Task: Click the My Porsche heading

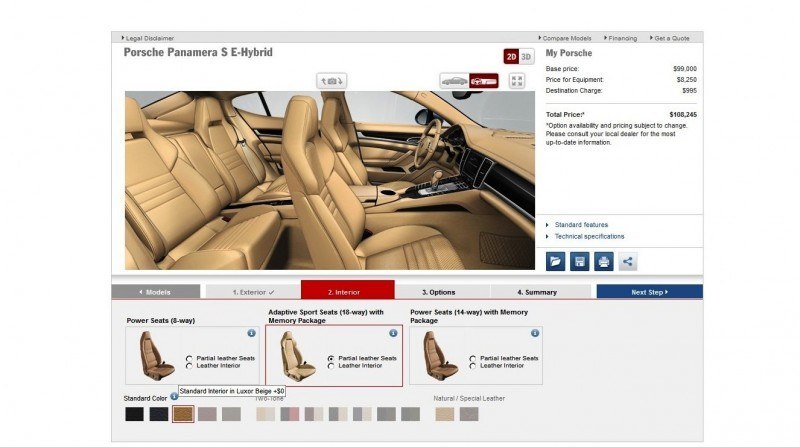Action: coord(569,53)
